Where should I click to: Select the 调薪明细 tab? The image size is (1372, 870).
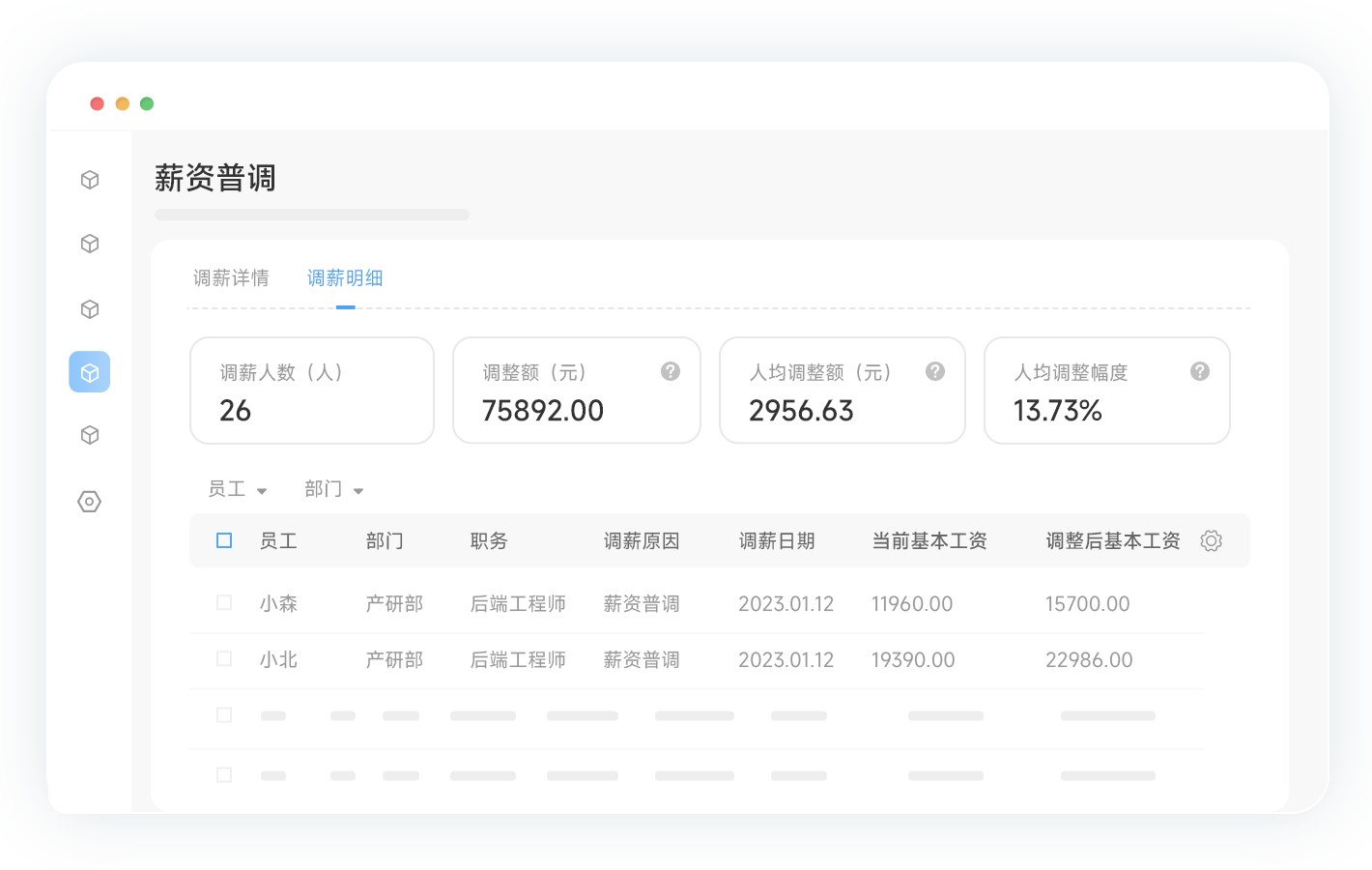[345, 278]
